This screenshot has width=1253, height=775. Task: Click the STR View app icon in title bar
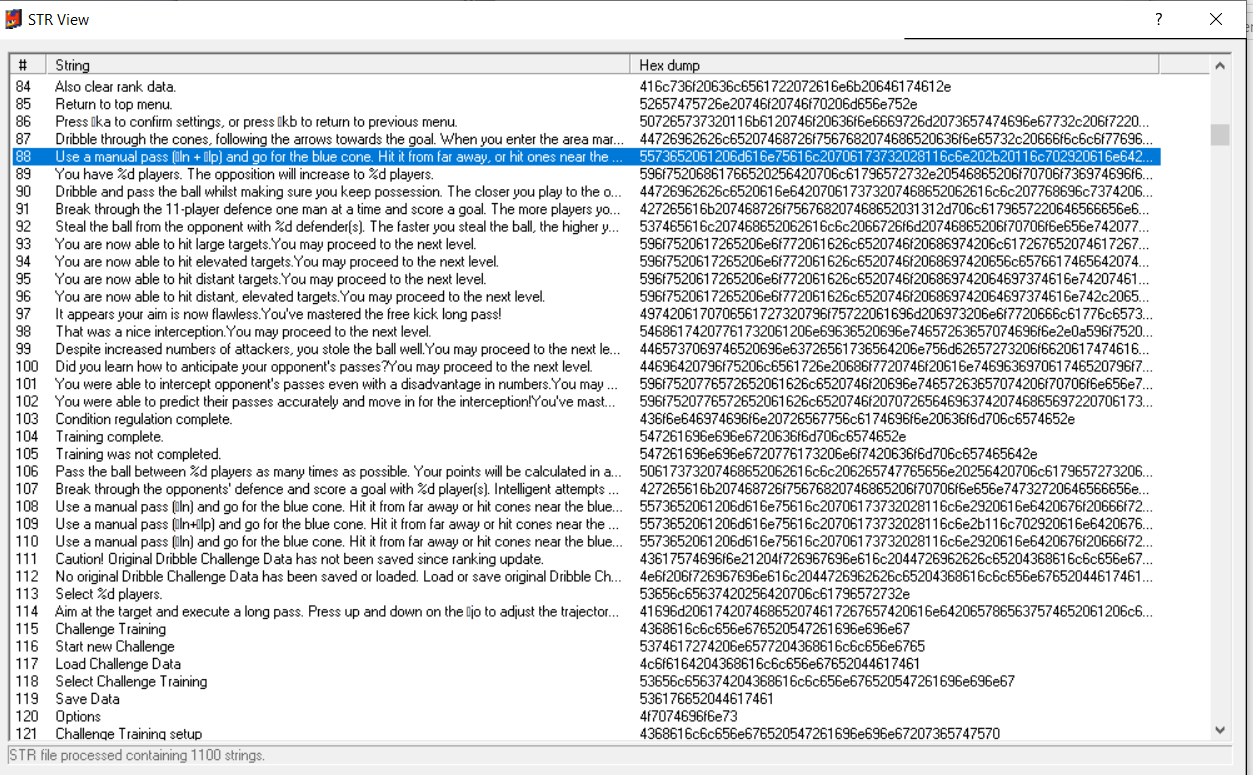click(14, 19)
